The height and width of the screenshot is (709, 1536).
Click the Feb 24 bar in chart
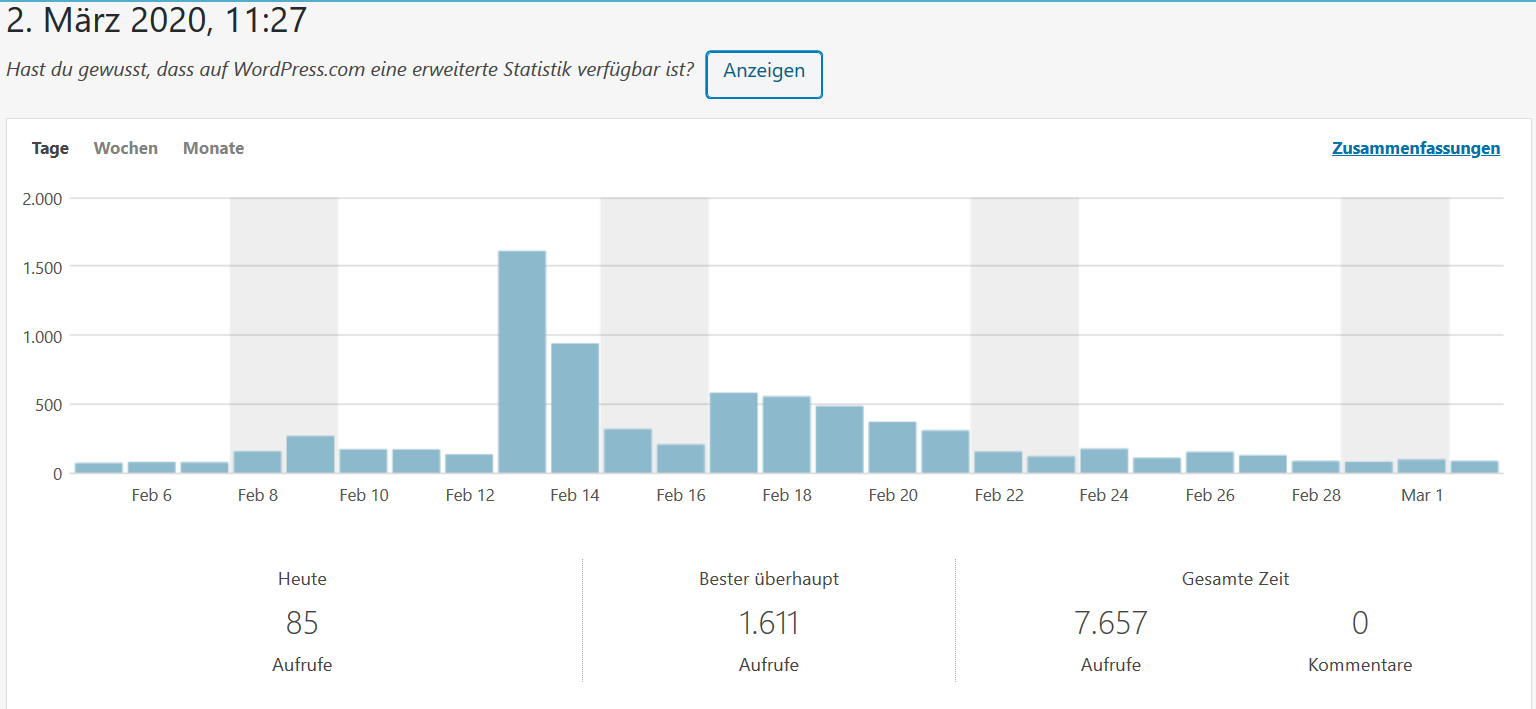1104,461
